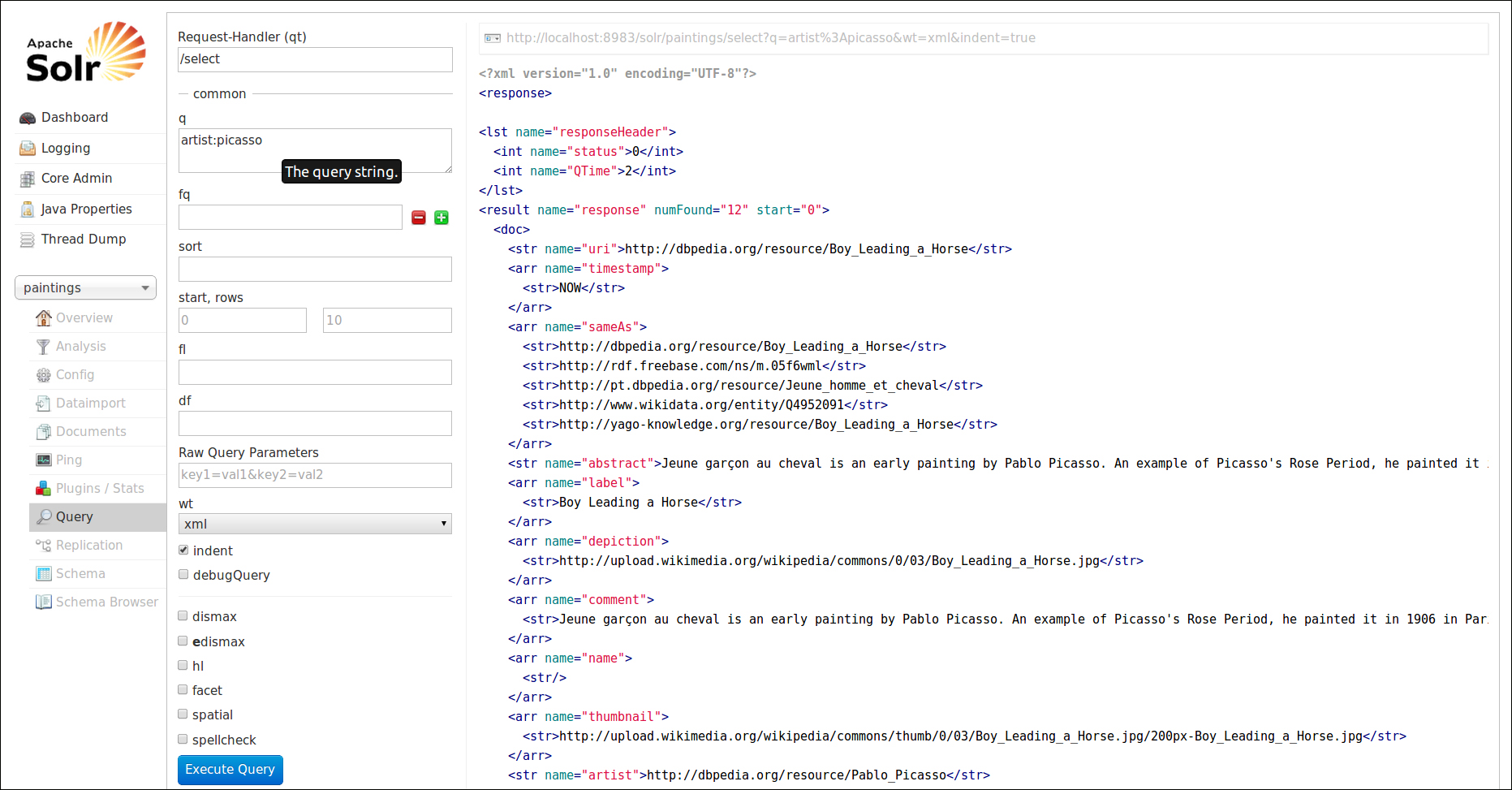The image size is (1512, 790).
Task: Open the Schema Browser page
Action: (x=107, y=602)
